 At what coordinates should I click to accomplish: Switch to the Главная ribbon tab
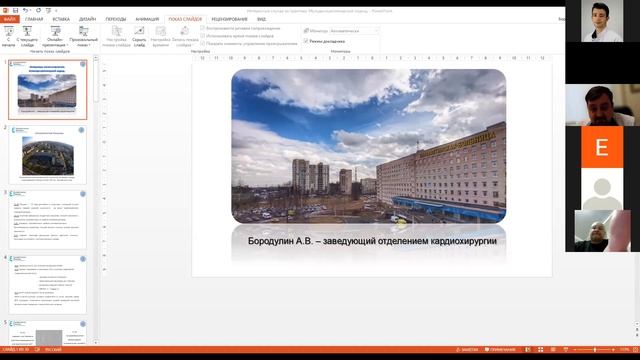coord(34,19)
